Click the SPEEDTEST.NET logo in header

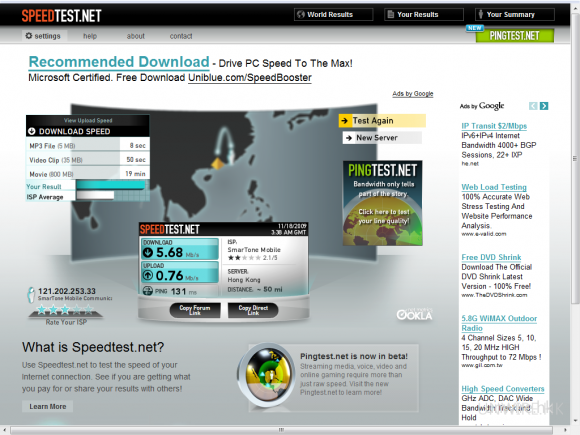(x=61, y=16)
